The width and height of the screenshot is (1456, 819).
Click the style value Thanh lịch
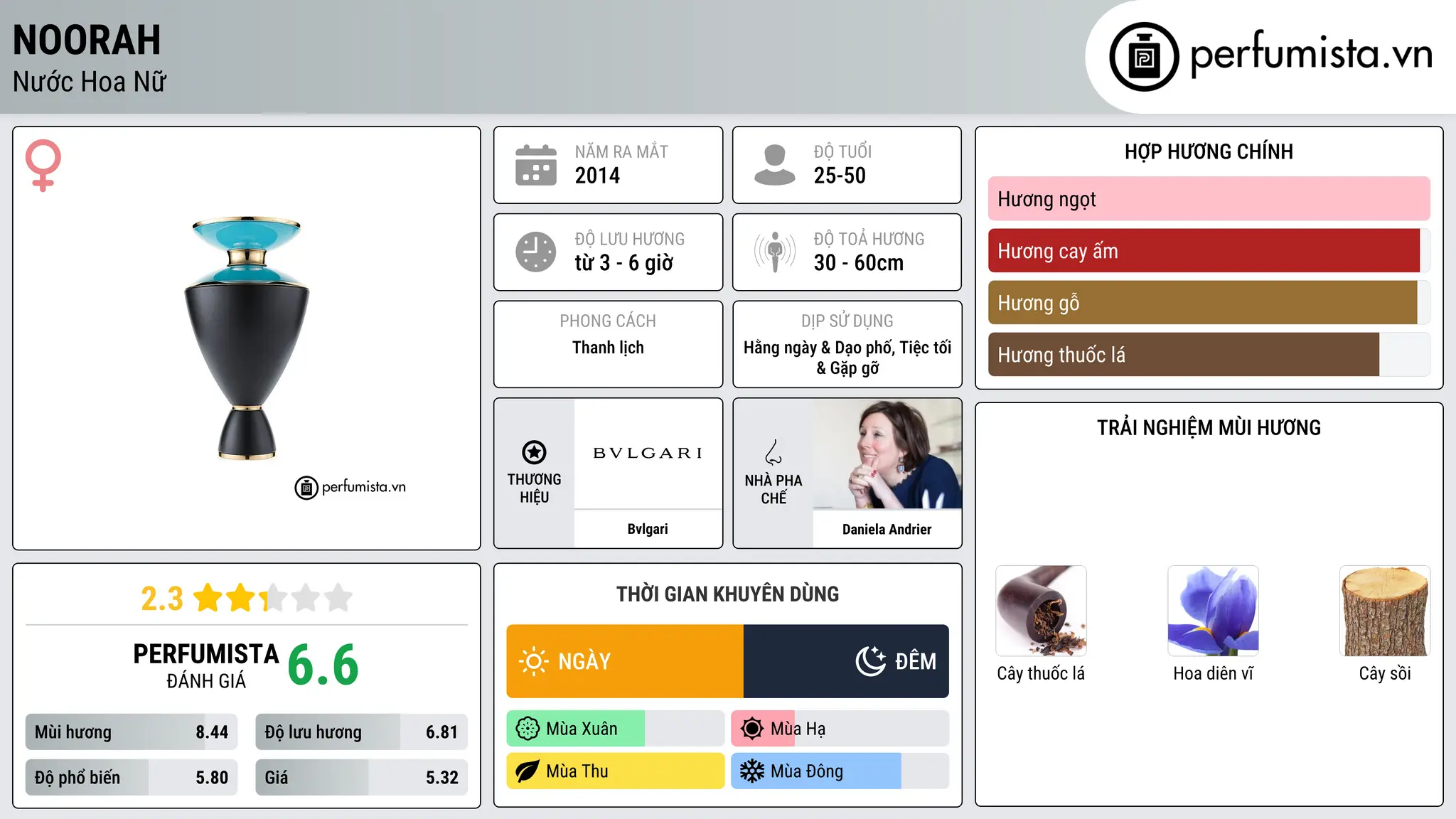click(608, 348)
